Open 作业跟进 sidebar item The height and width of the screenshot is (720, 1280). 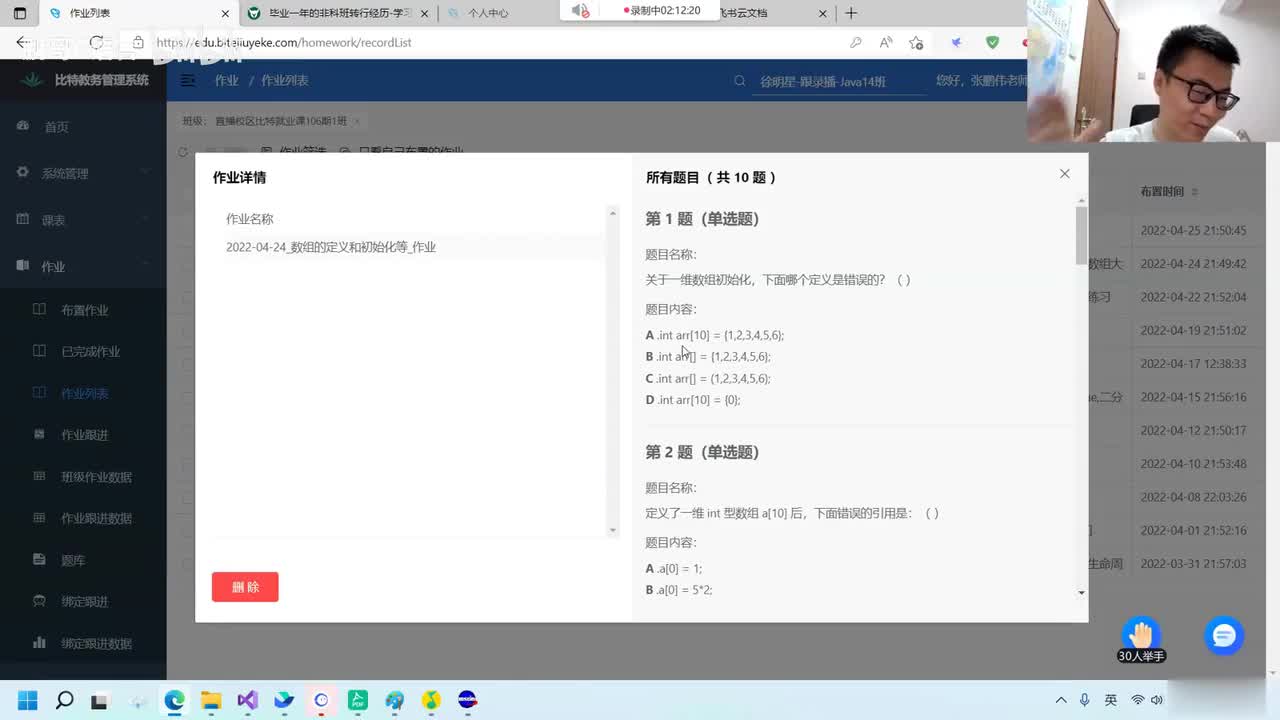[x=84, y=435]
